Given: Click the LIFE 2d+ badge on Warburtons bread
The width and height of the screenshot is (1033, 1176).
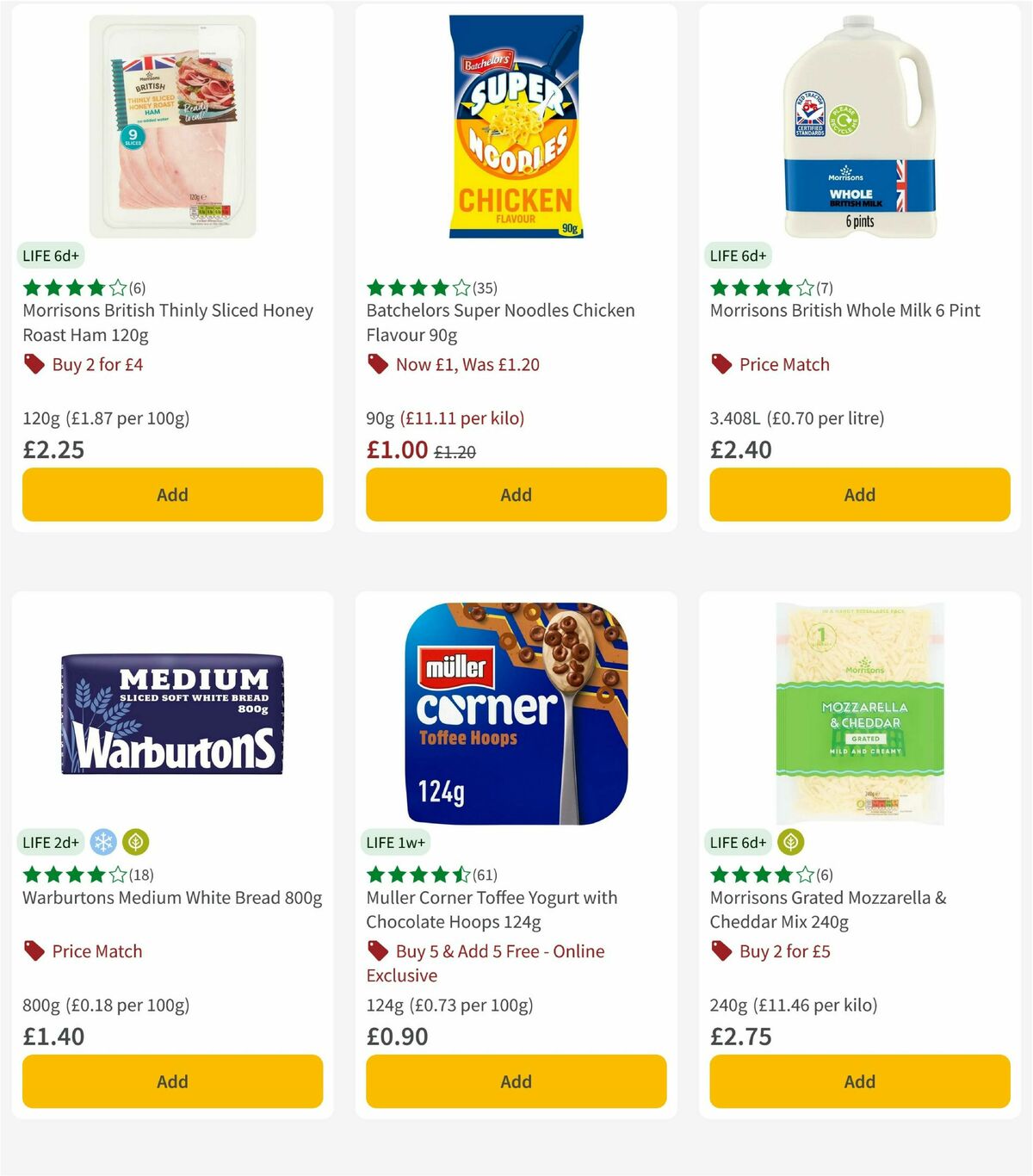Looking at the screenshot, I should coord(51,842).
